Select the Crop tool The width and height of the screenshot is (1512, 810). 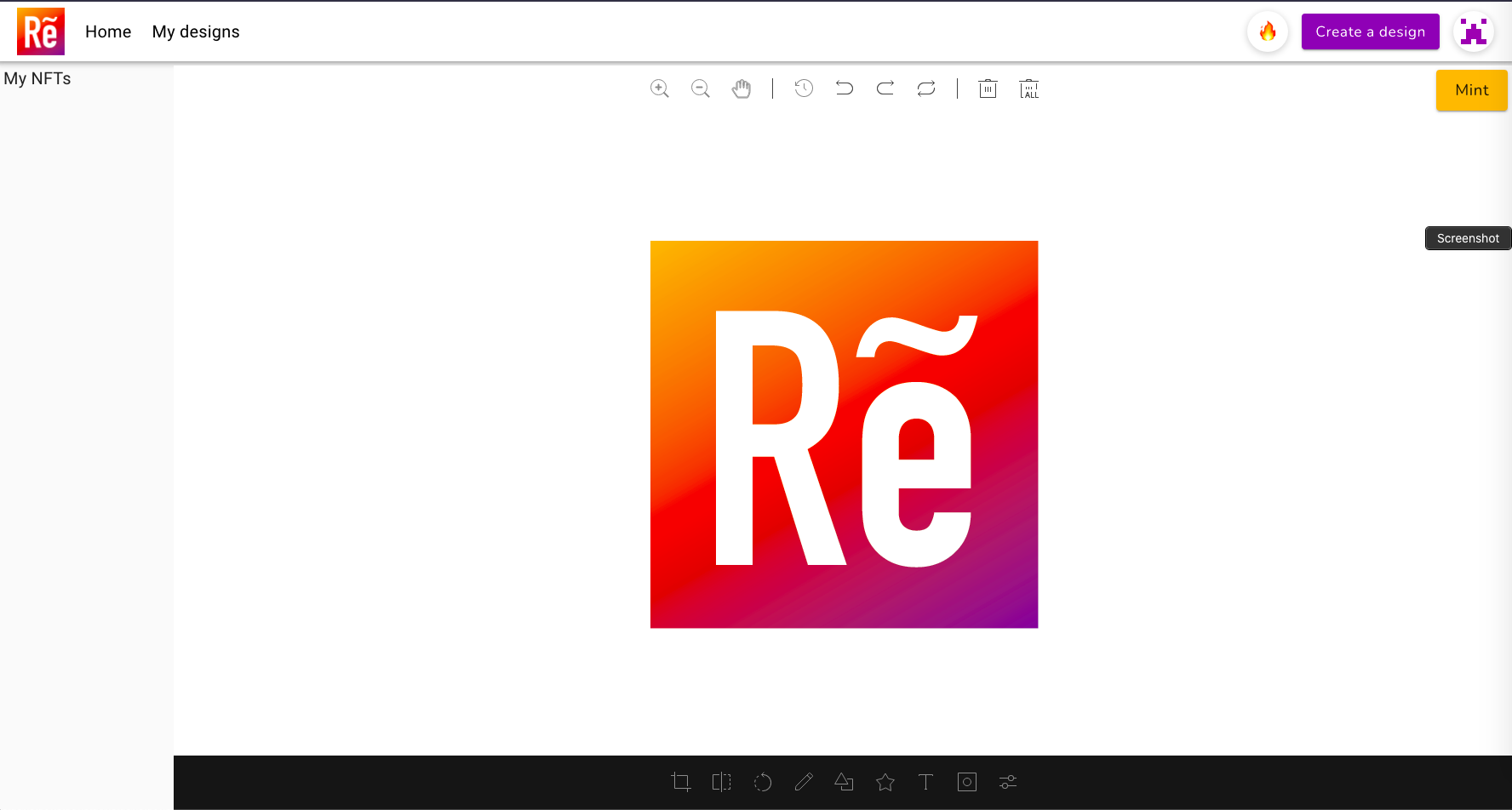(681, 782)
